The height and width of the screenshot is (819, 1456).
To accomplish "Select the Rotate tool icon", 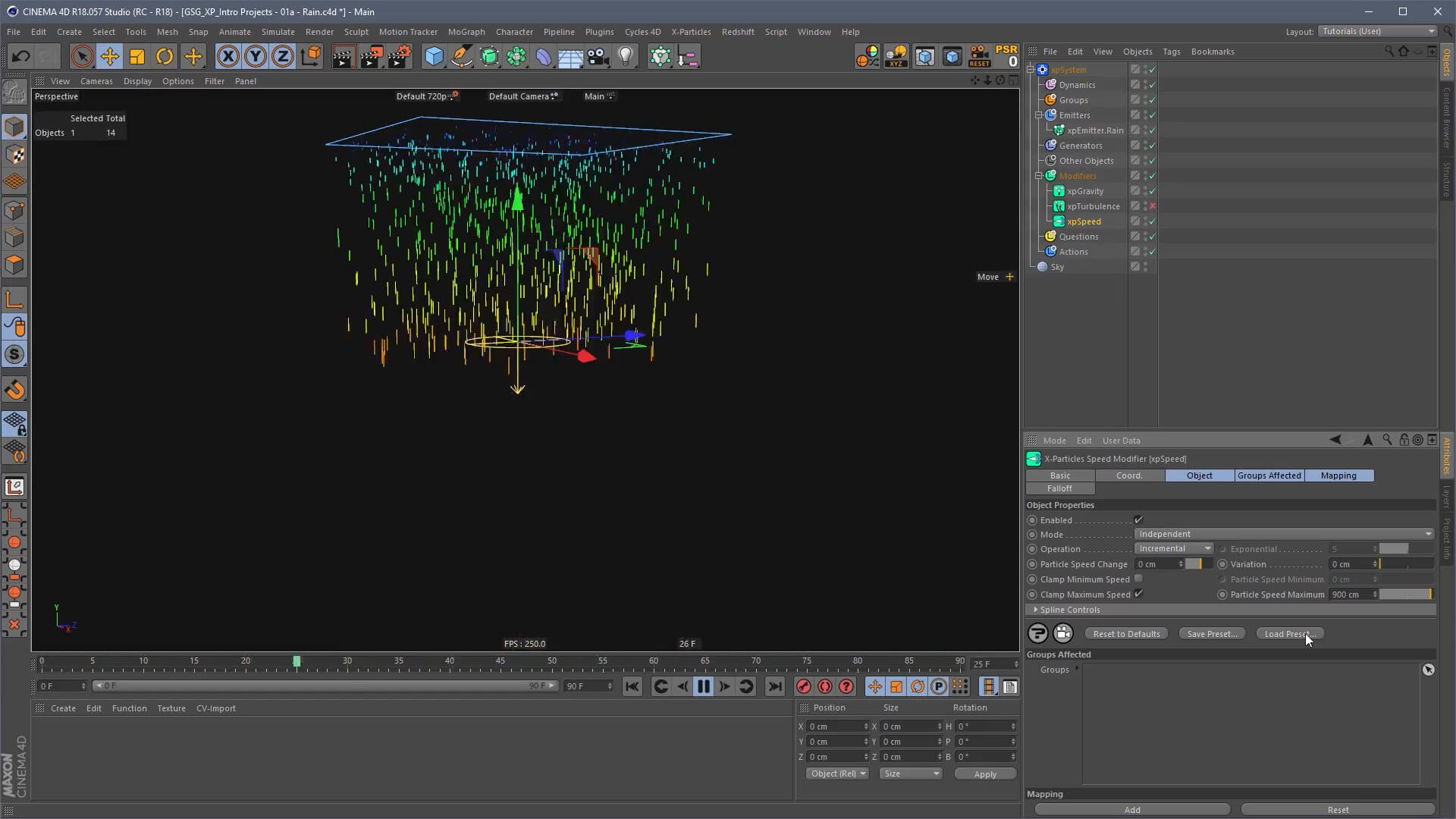I will (x=165, y=56).
